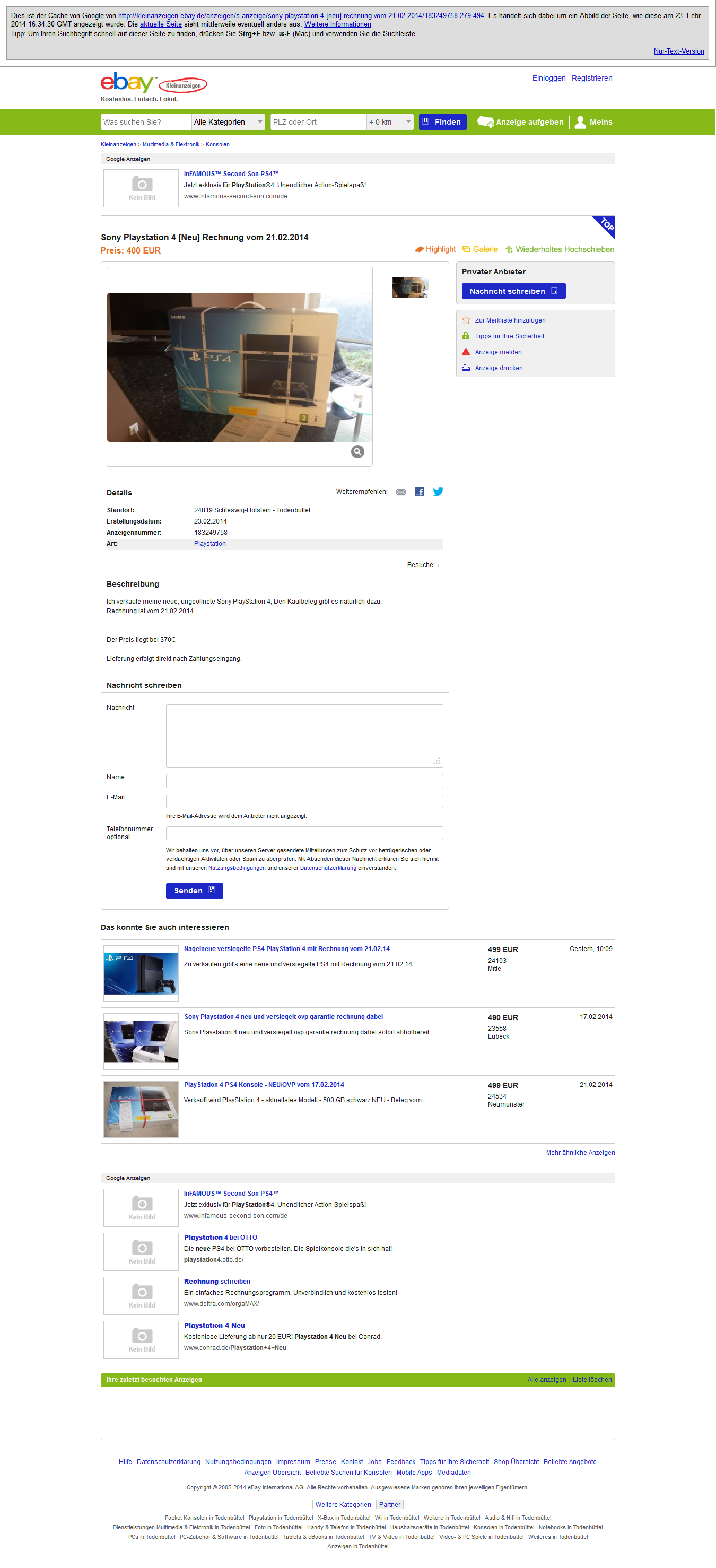Open Nagelneue versiegelte PS4 listing title
This screenshot has width=716, height=1568.
pos(287,949)
